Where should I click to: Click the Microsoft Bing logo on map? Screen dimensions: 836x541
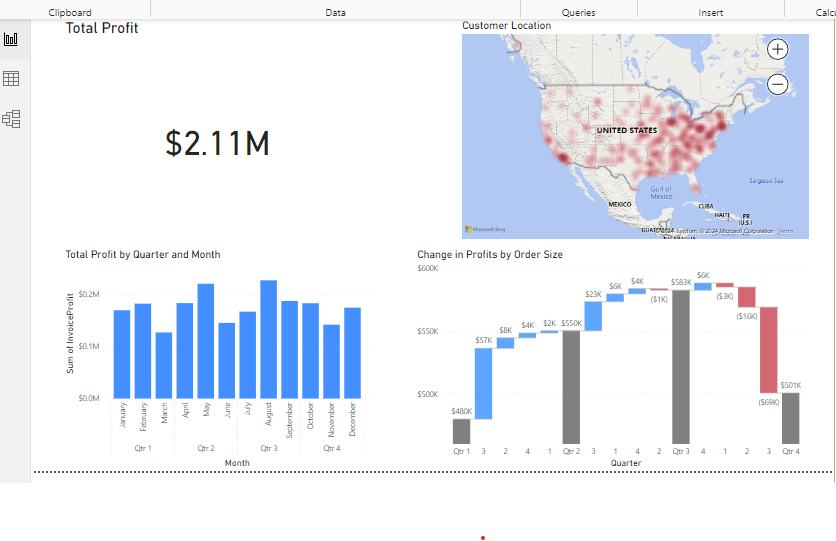pos(485,229)
